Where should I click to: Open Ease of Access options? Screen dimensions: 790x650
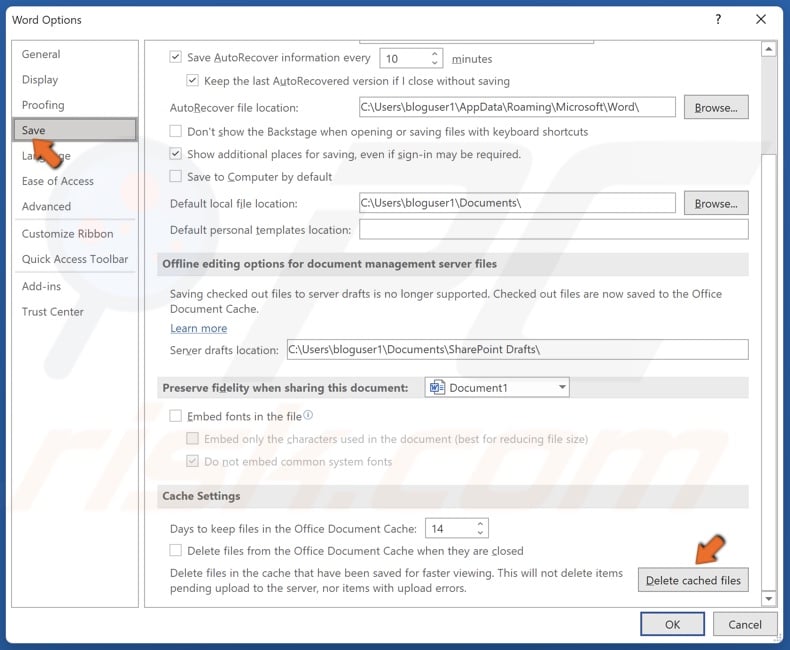click(75, 181)
